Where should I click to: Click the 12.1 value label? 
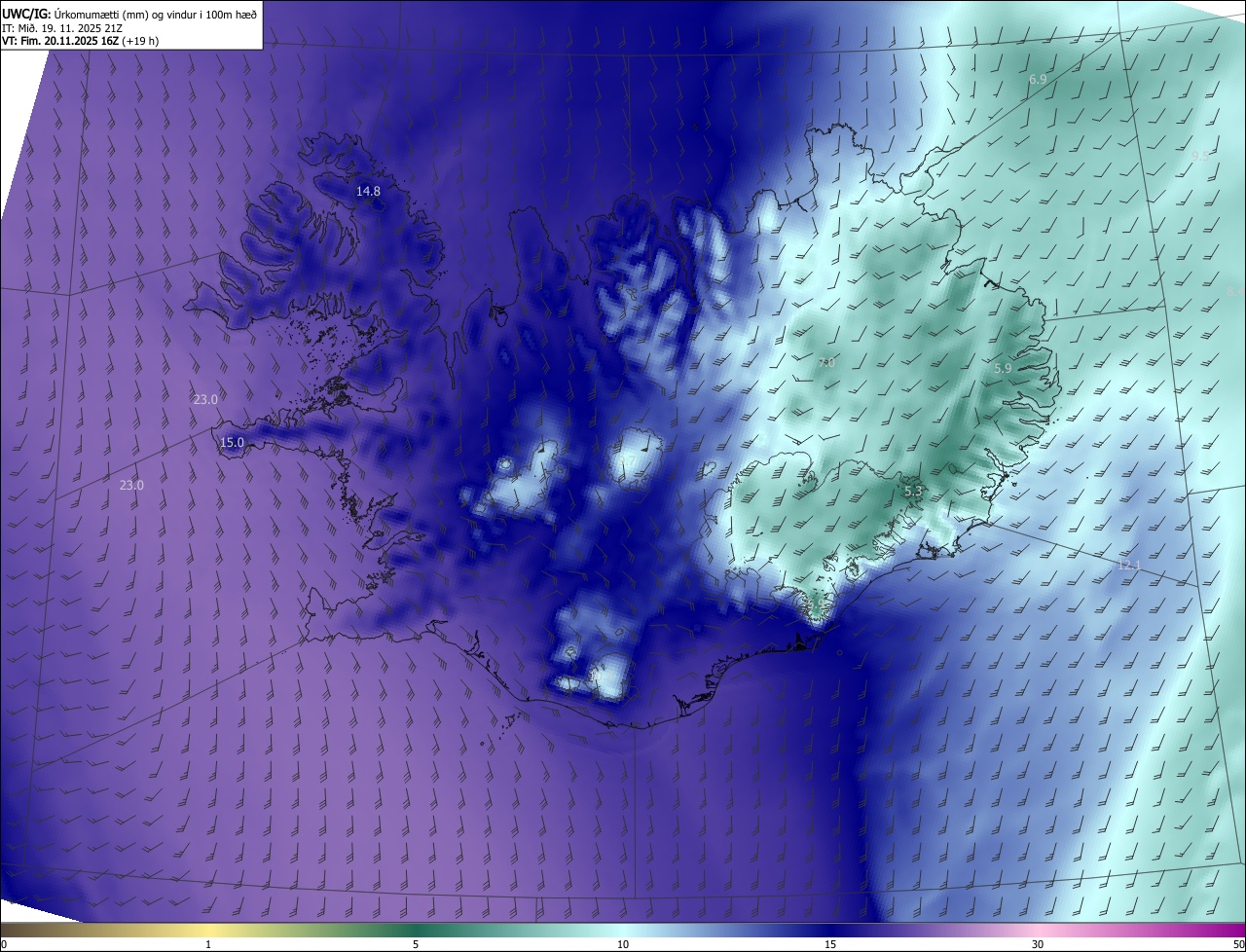[1128, 566]
